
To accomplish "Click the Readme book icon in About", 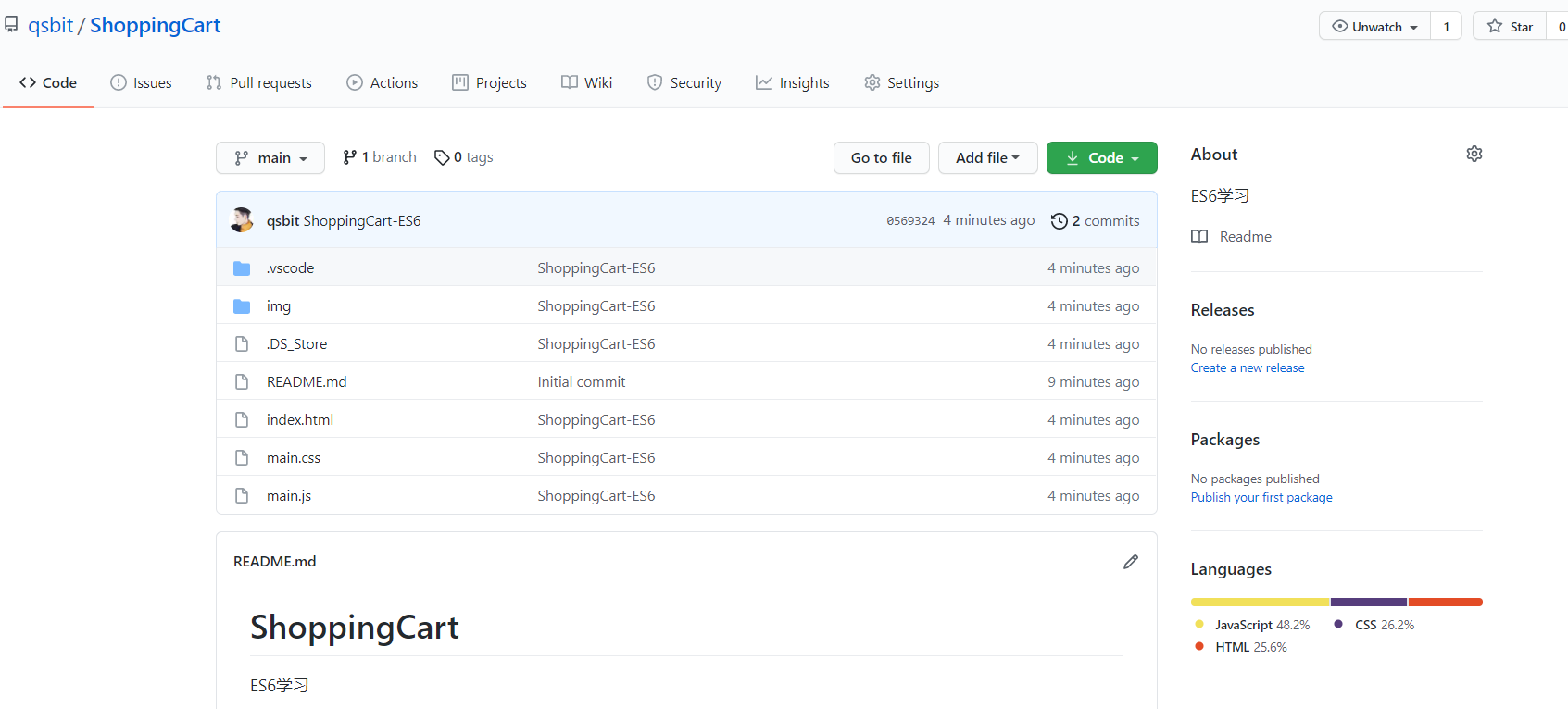I will (1199, 237).
